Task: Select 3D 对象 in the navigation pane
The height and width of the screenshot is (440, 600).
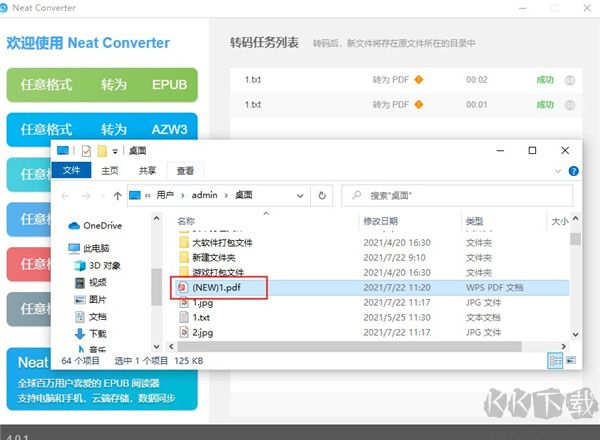Action: click(104, 266)
